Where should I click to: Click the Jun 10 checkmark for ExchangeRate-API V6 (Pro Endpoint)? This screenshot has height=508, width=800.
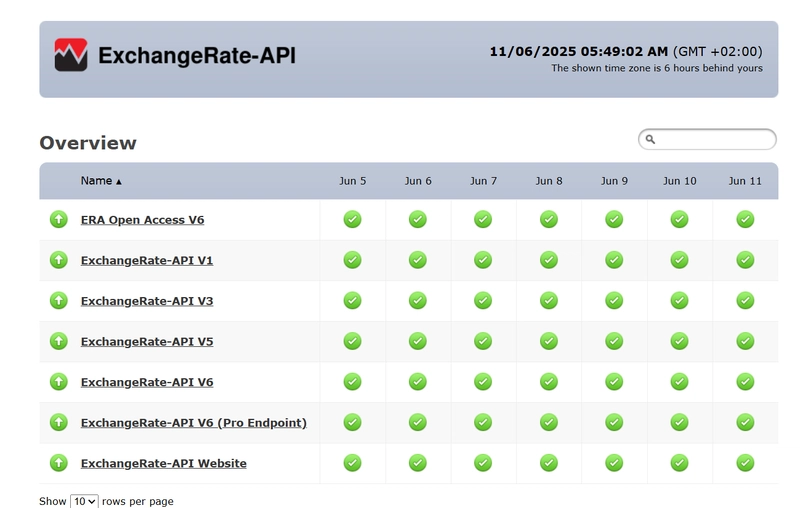[x=679, y=422]
